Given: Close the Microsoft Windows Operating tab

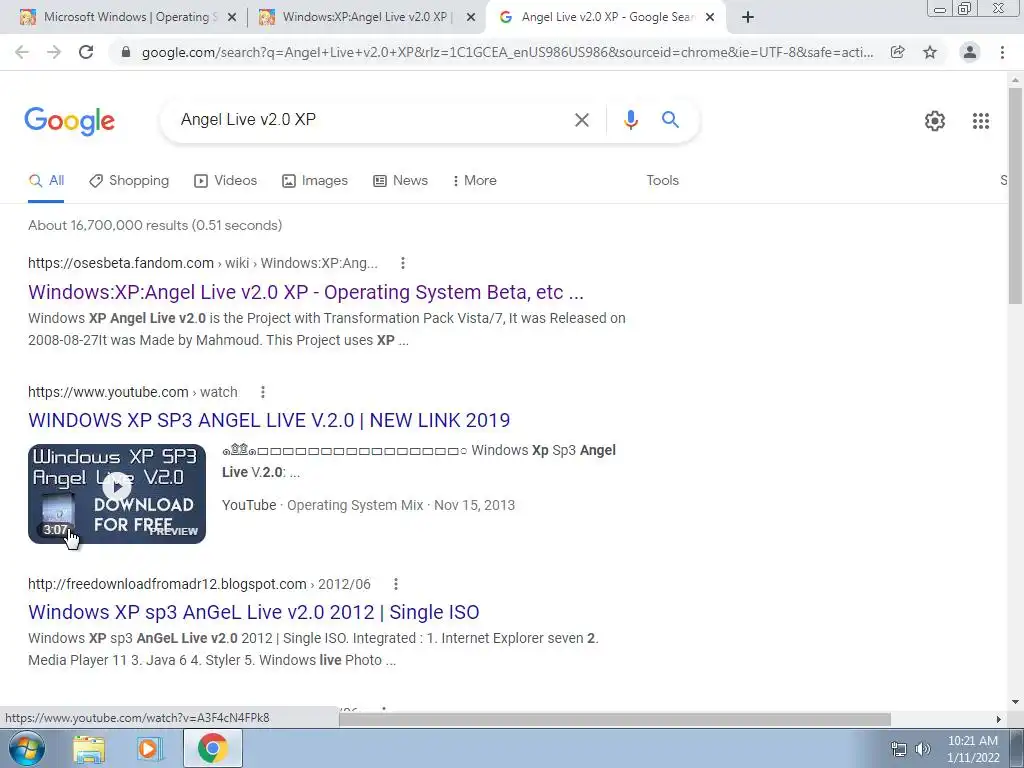Looking at the screenshot, I should (232, 18).
